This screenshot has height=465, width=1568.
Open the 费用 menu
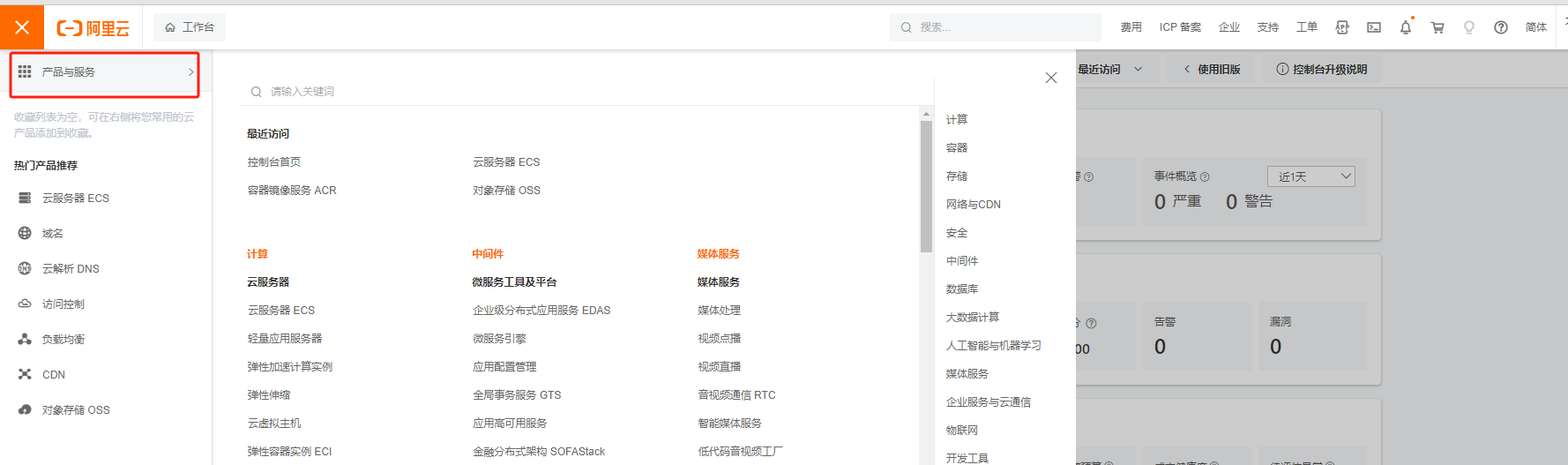click(1131, 27)
